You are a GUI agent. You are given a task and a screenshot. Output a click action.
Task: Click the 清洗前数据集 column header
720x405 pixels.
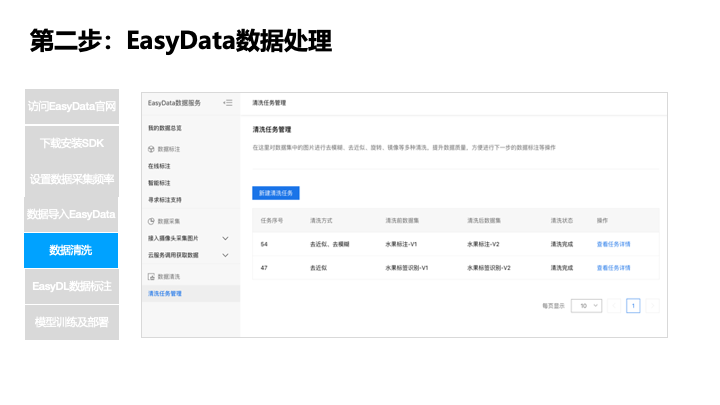pyautogui.click(x=402, y=220)
